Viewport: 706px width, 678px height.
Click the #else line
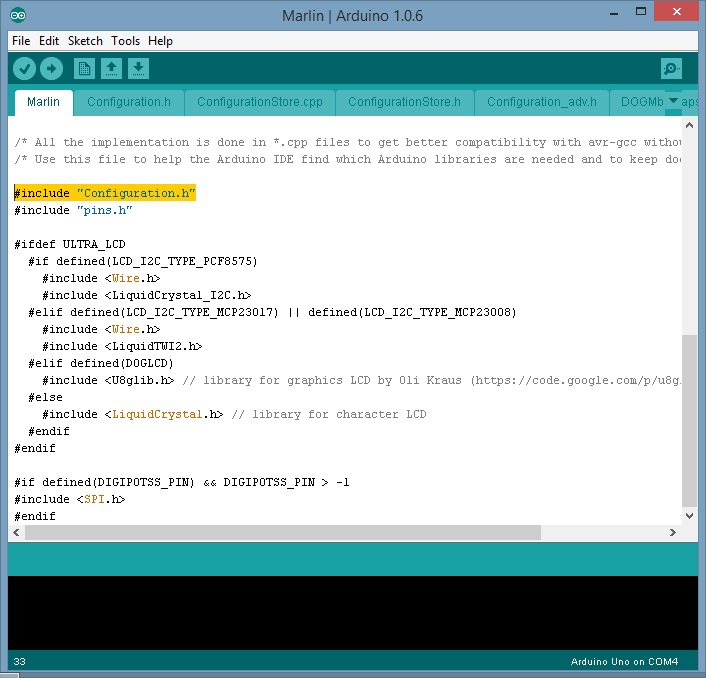45,398
